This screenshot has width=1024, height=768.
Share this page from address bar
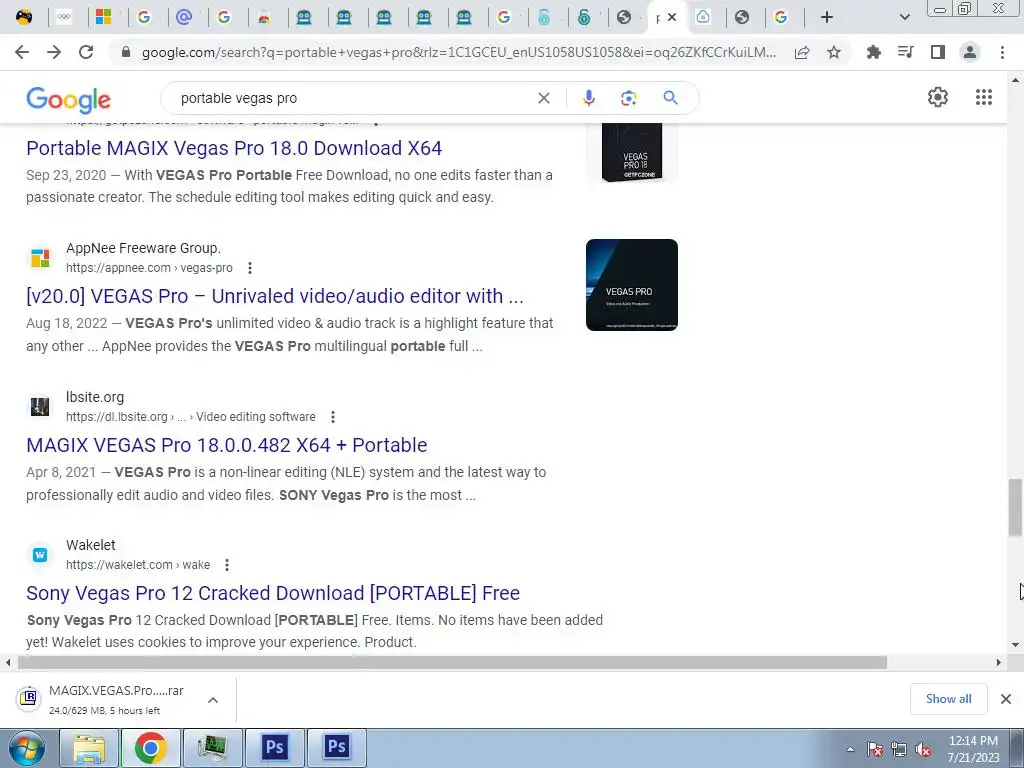802,52
